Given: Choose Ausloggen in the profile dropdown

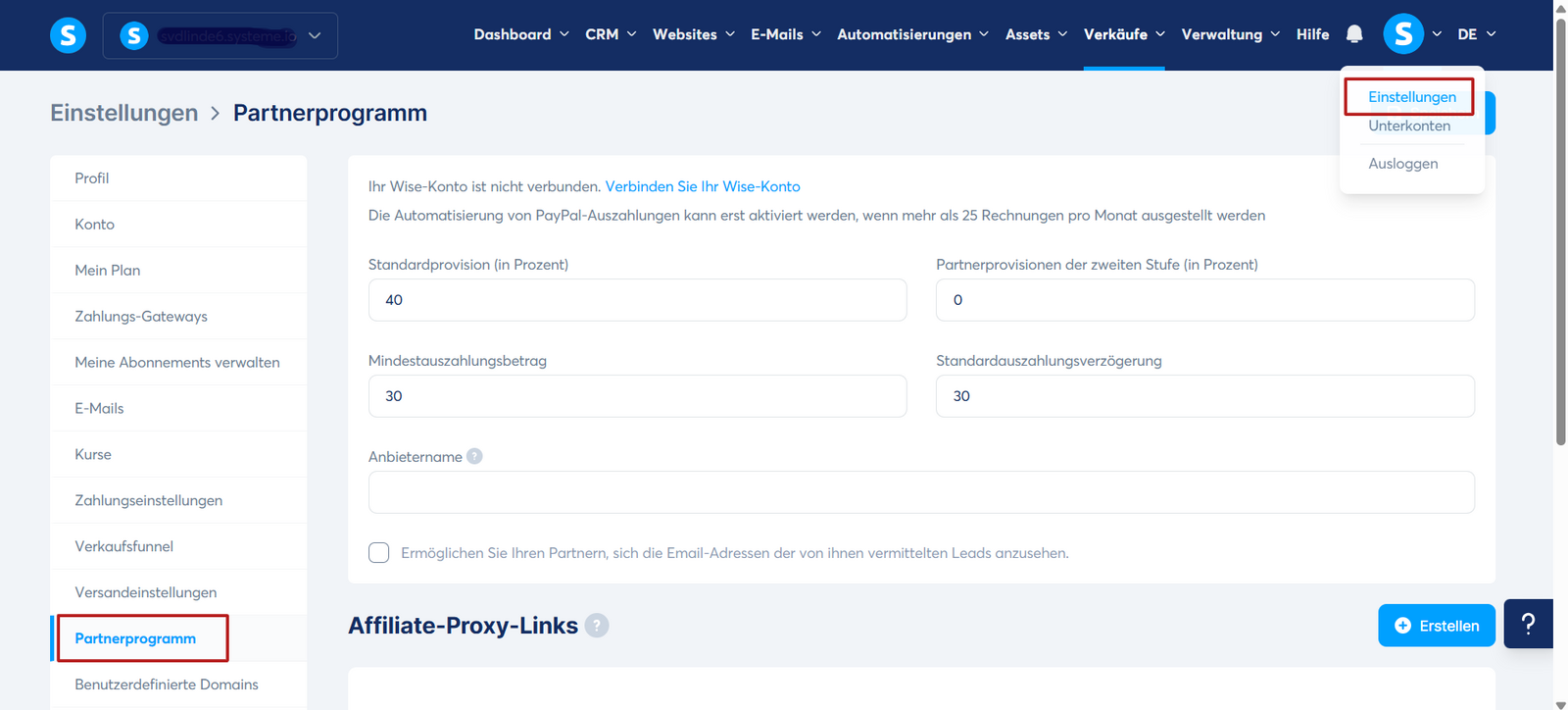Looking at the screenshot, I should [1402, 164].
